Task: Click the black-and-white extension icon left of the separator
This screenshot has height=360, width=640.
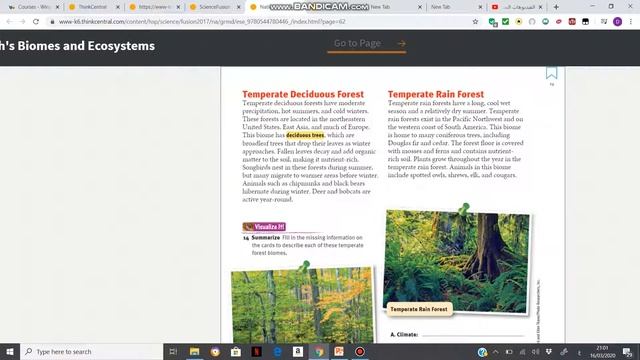Action: tap(585, 22)
